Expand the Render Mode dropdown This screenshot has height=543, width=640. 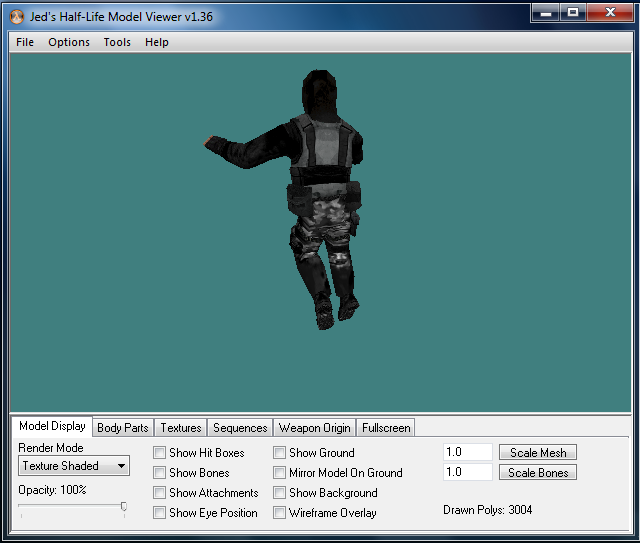(x=74, y=466)
